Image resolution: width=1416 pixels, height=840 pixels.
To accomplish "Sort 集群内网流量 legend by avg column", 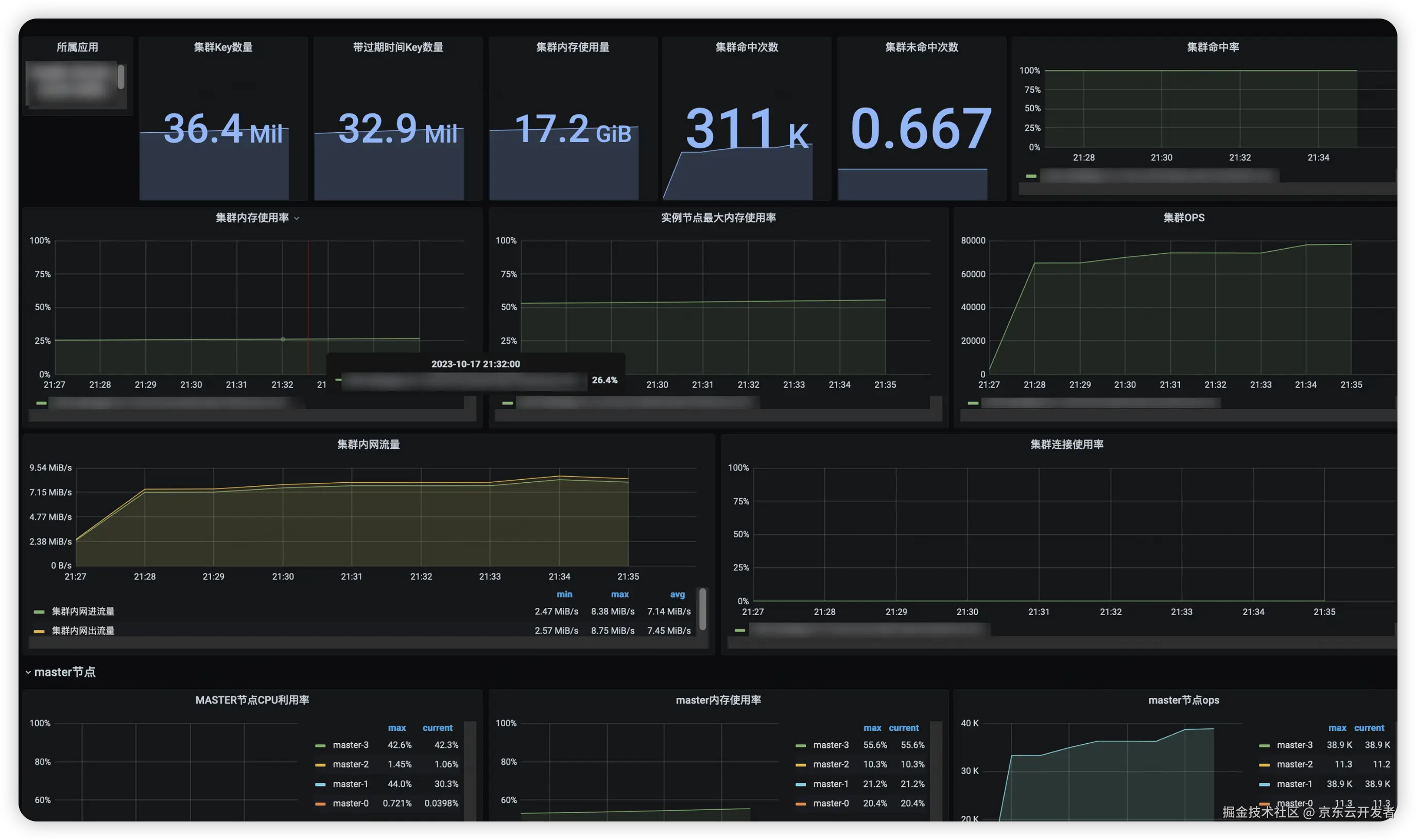I will [677, 594].
